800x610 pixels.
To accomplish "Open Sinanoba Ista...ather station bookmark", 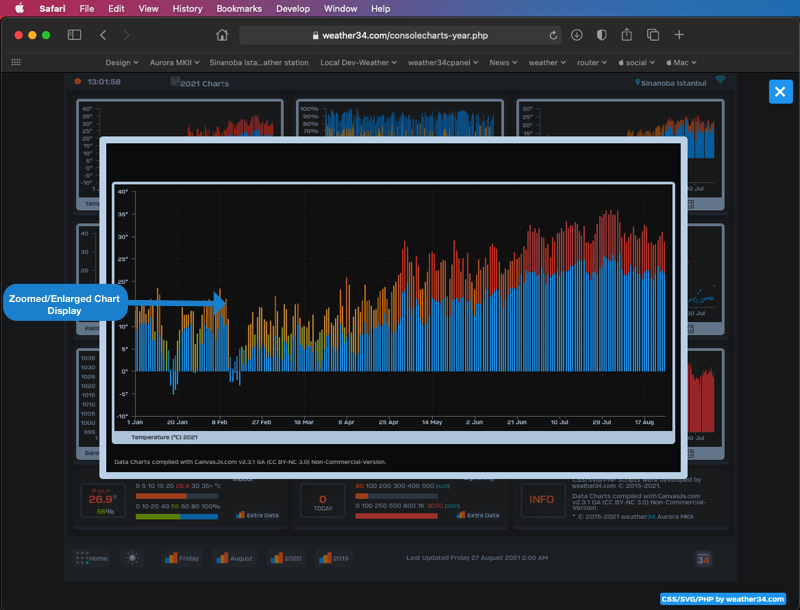I will 259,62.
